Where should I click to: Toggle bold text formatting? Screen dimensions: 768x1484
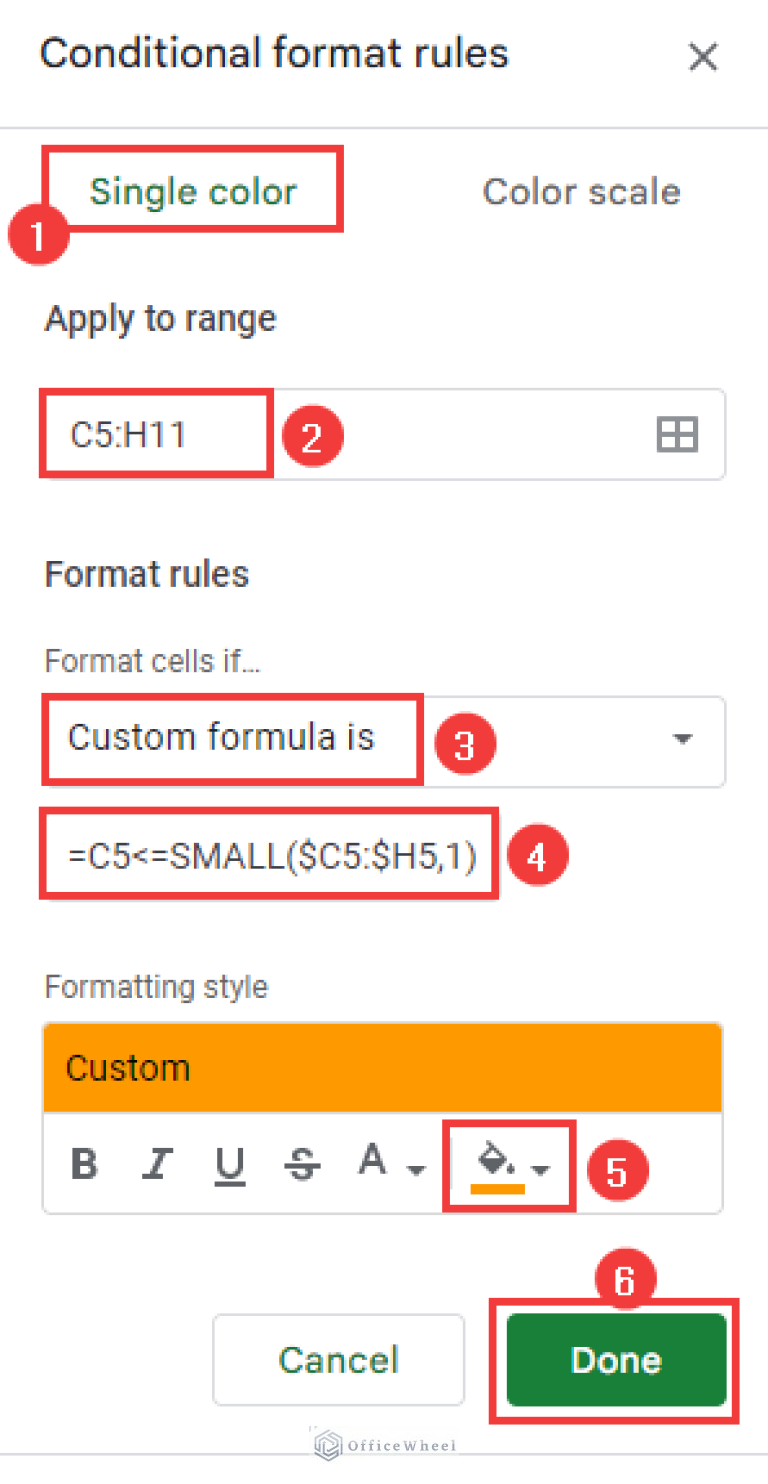coord(86,1164)
